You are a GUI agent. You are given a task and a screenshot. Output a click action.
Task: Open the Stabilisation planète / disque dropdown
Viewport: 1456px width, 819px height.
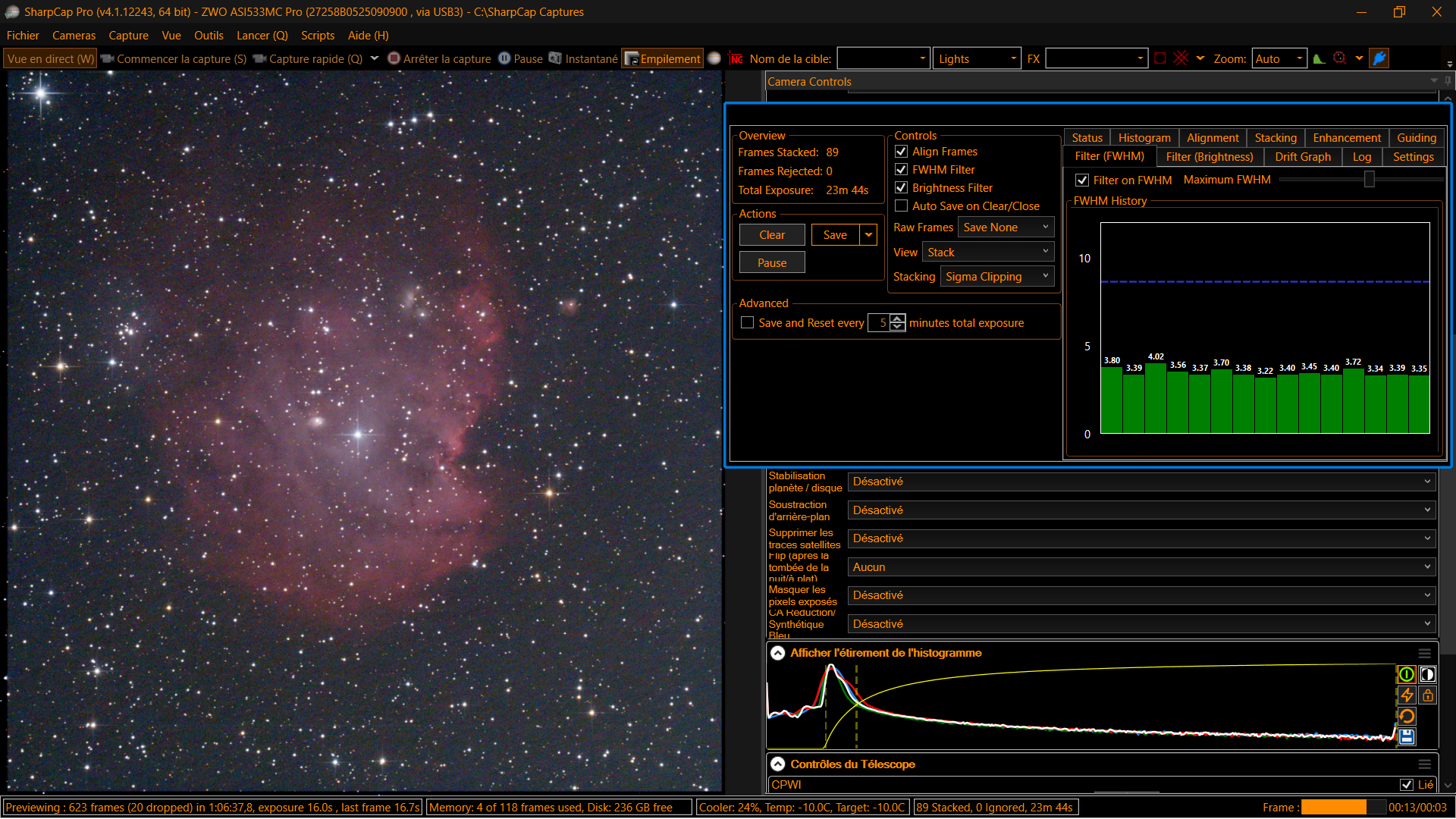point(1141,482)
